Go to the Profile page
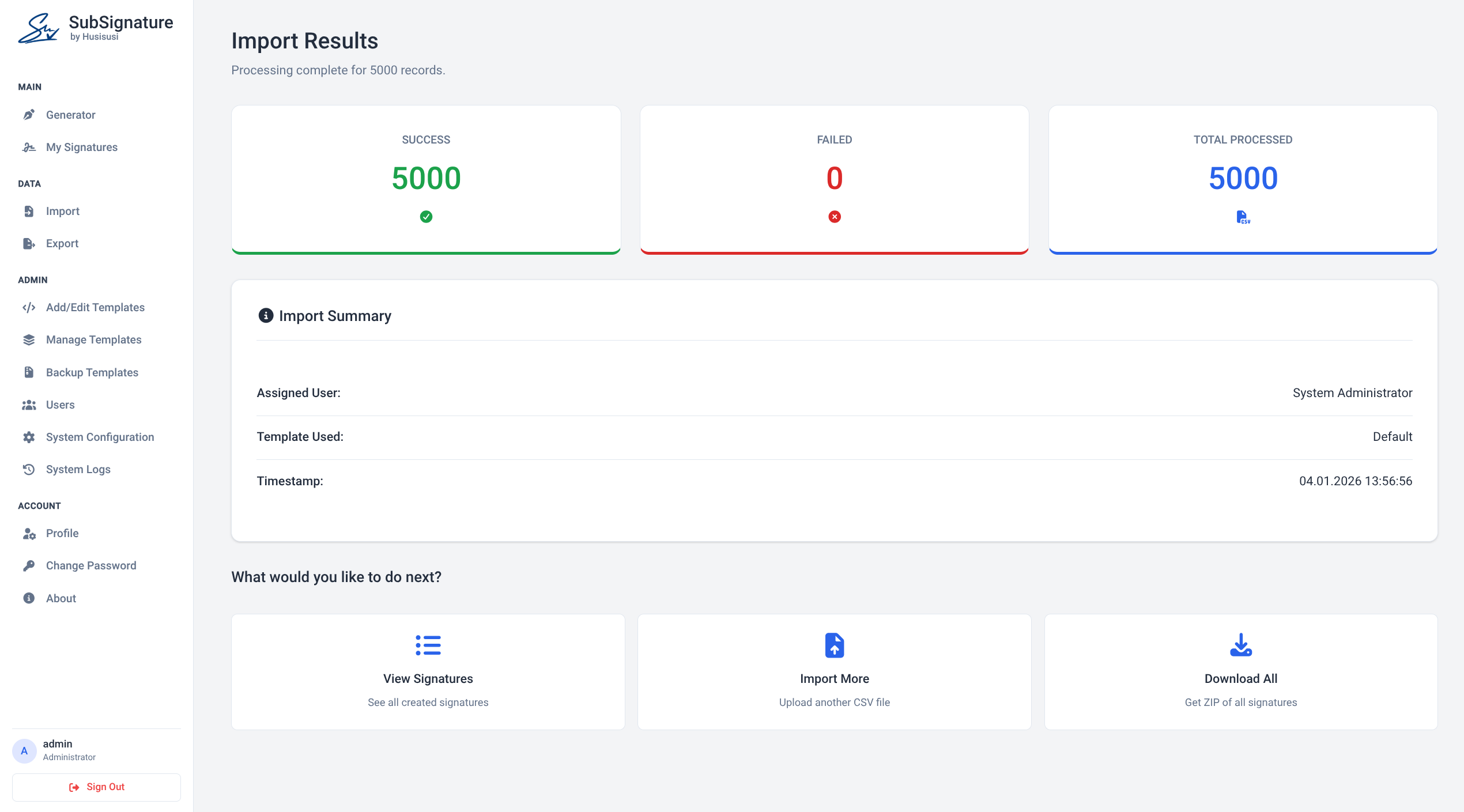Image resolution: width=1464 pixels, height=812 pixels. click(x=62, y=534)
